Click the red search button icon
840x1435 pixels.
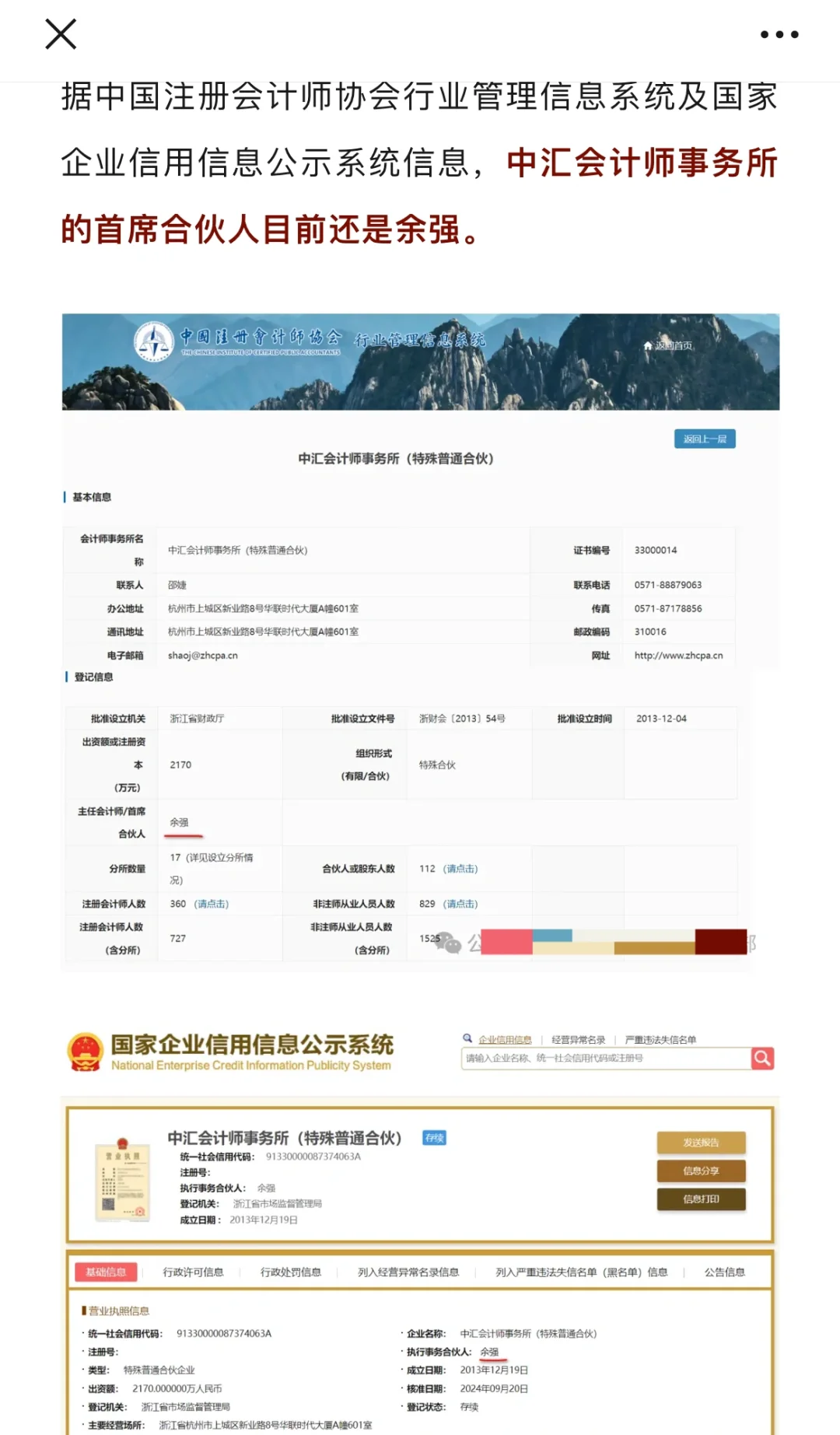763,1059
